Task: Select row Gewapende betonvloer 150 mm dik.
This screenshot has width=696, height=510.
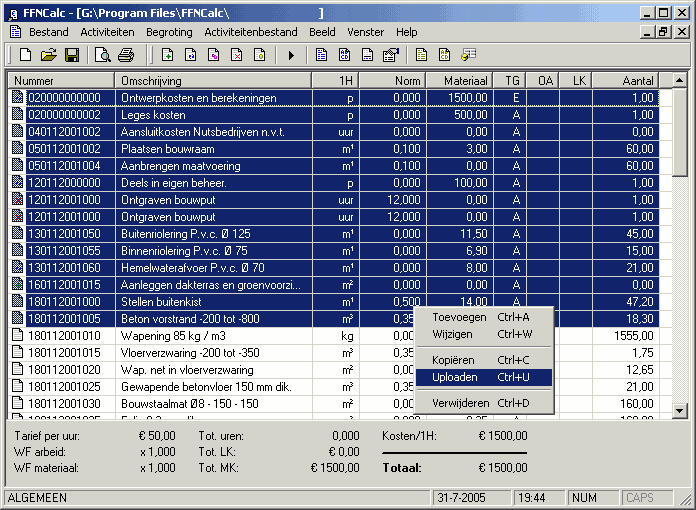Action: [x=334, y=387]
